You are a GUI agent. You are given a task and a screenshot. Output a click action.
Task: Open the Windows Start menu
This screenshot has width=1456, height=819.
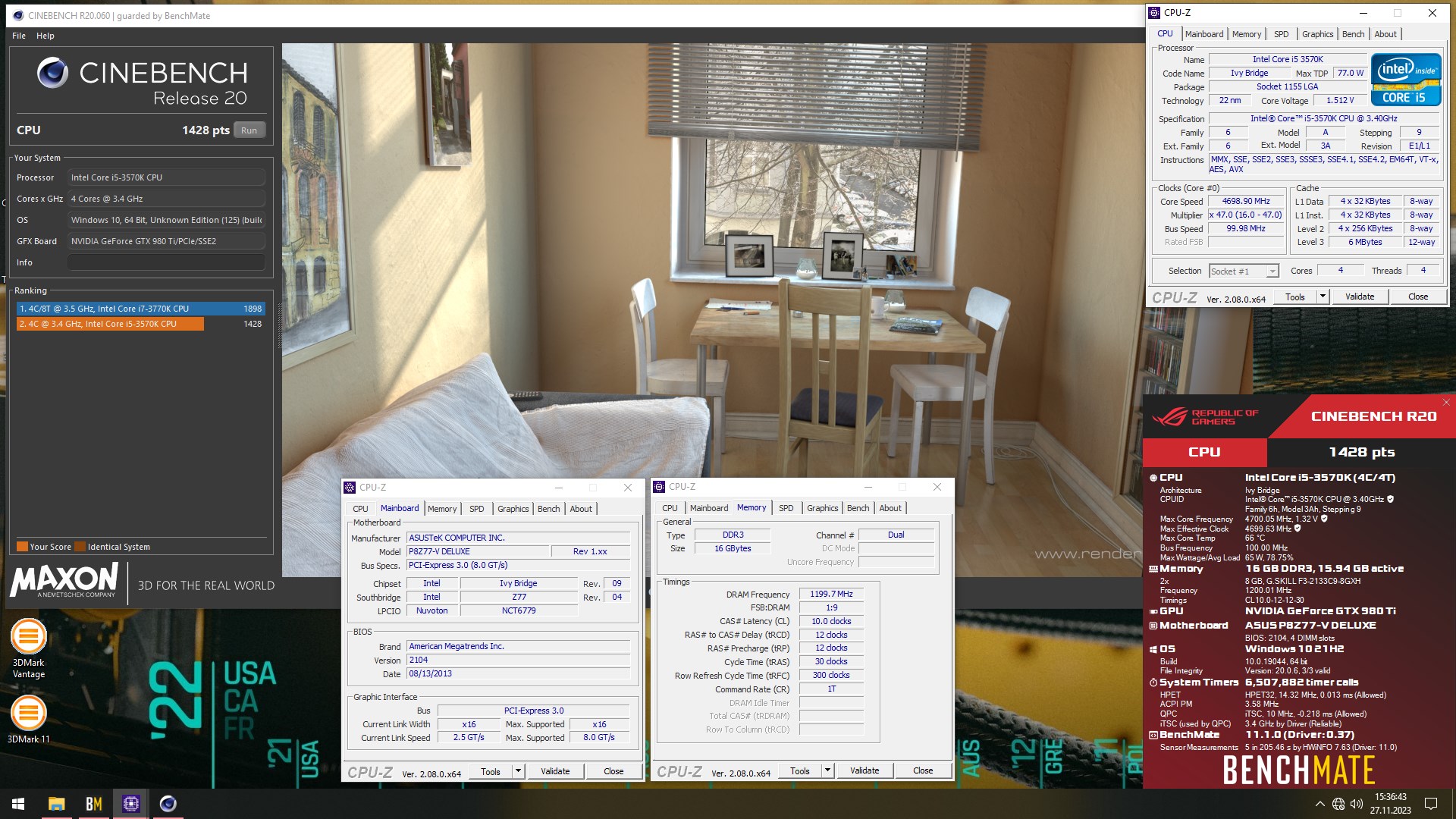click(x=18, y=804)
